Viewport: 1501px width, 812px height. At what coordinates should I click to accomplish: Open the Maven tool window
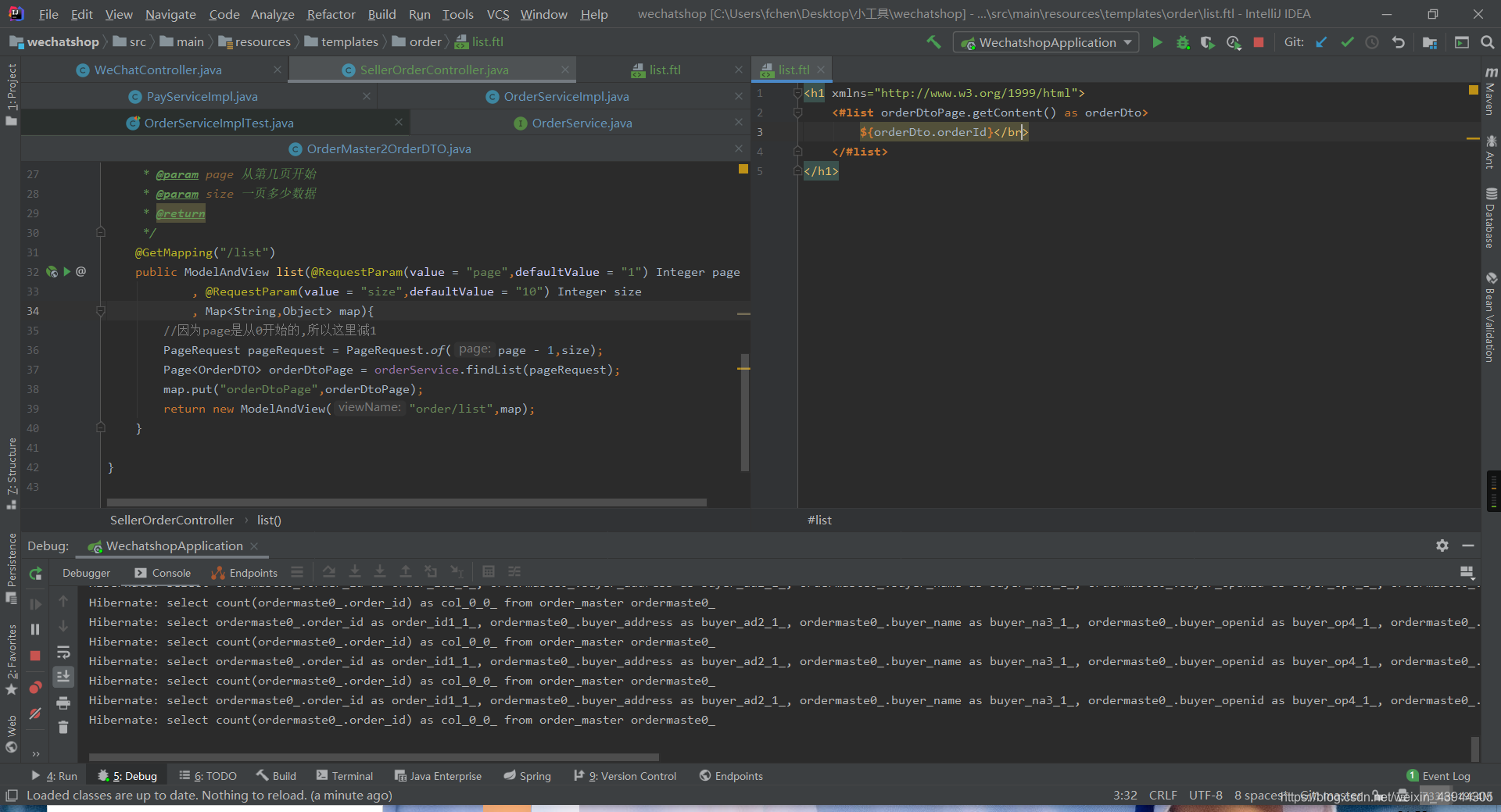click(1491, 92)
